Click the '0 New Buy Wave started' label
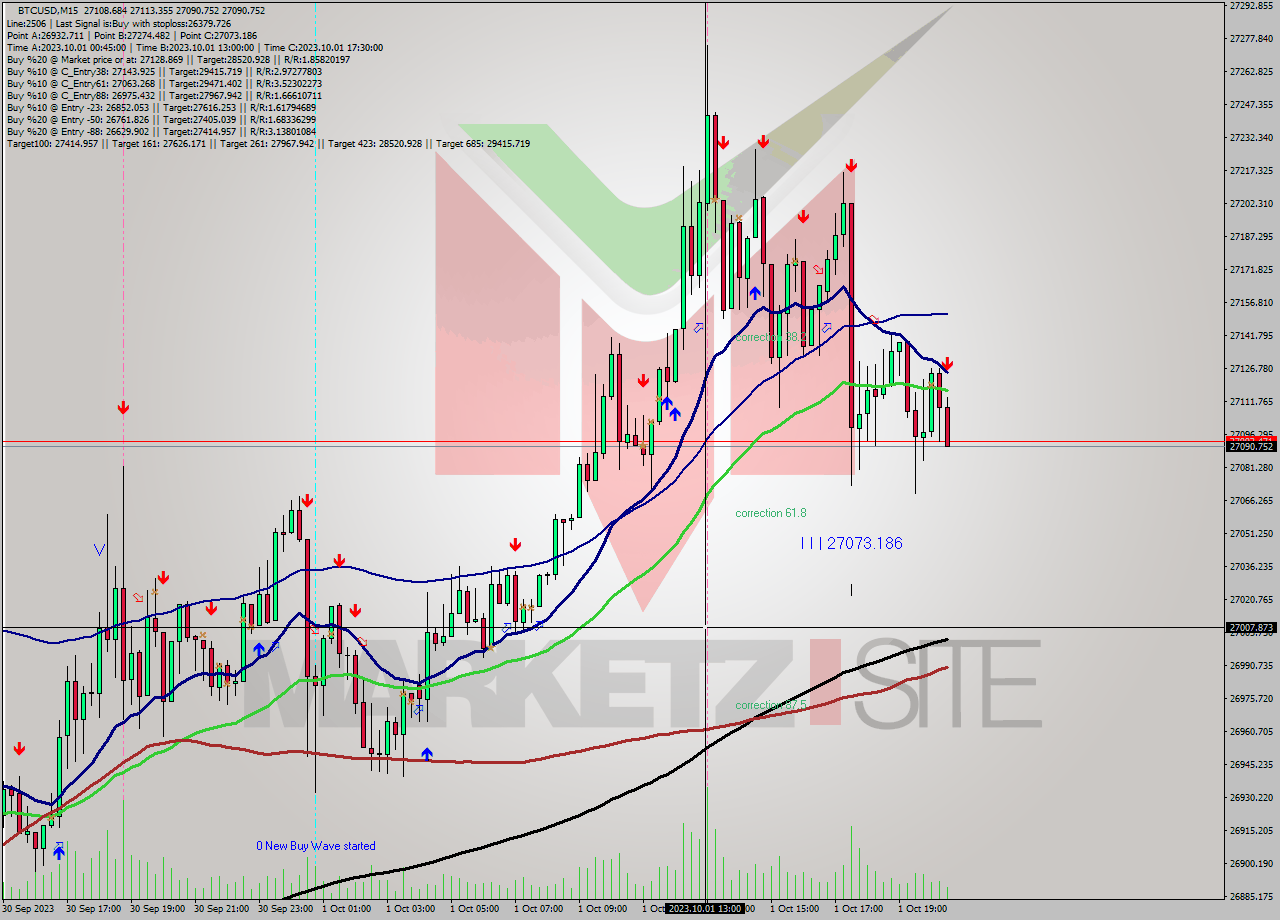 click(316, 846)
